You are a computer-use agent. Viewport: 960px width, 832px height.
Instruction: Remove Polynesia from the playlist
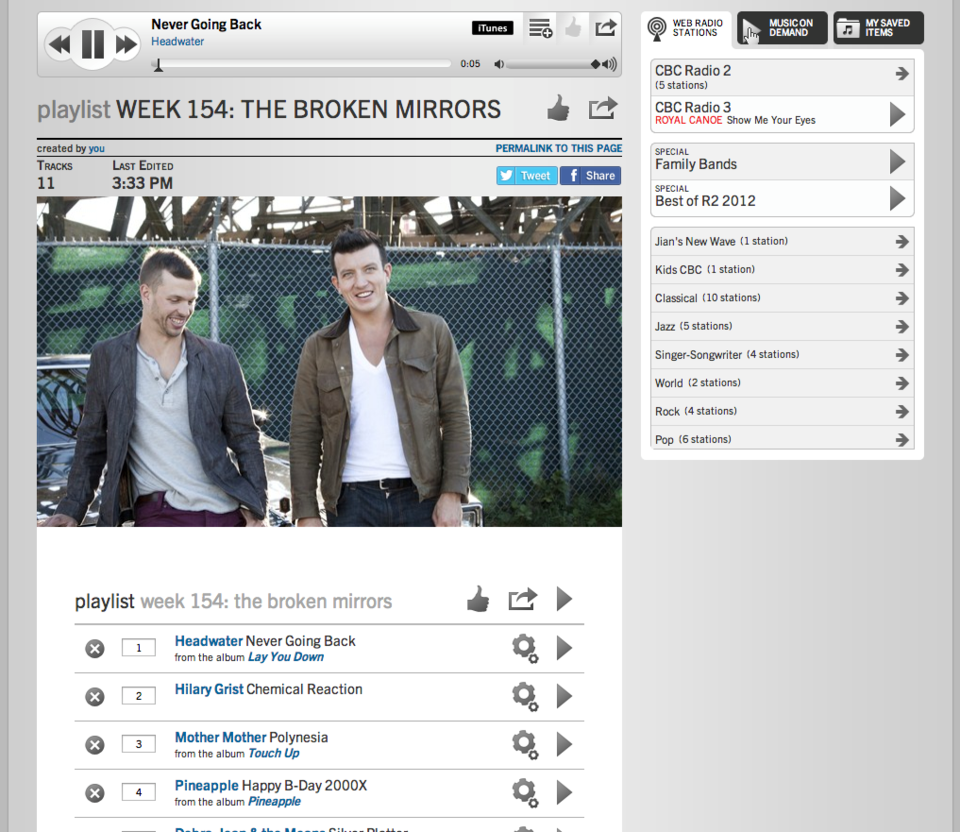(x=95, y=745)
